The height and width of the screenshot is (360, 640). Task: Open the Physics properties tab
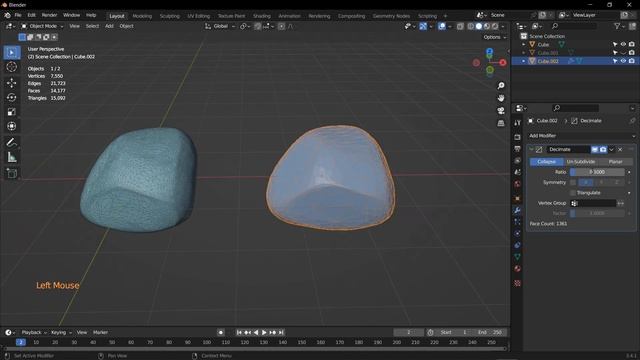[x=518, y=233]
